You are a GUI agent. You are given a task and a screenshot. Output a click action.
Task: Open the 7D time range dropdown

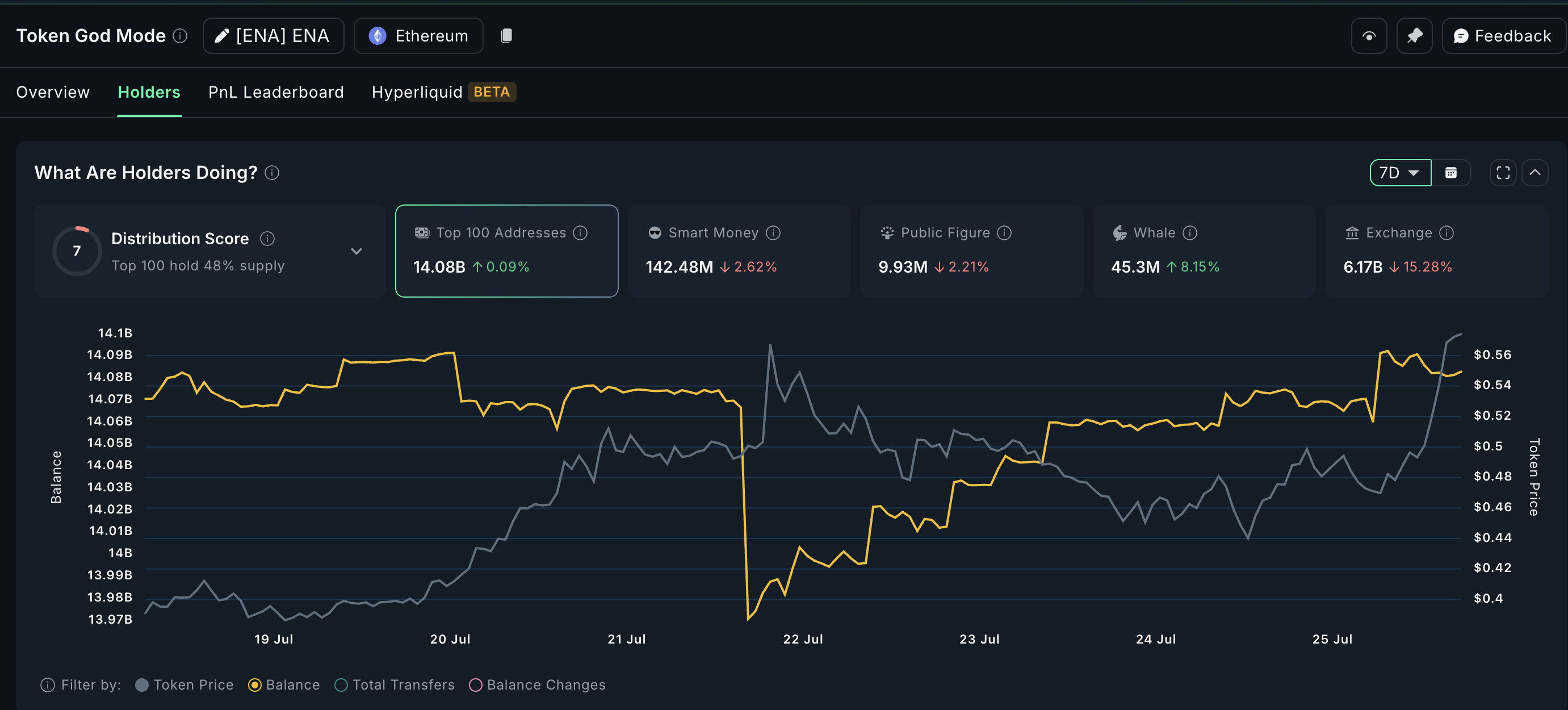point(1399,173)
